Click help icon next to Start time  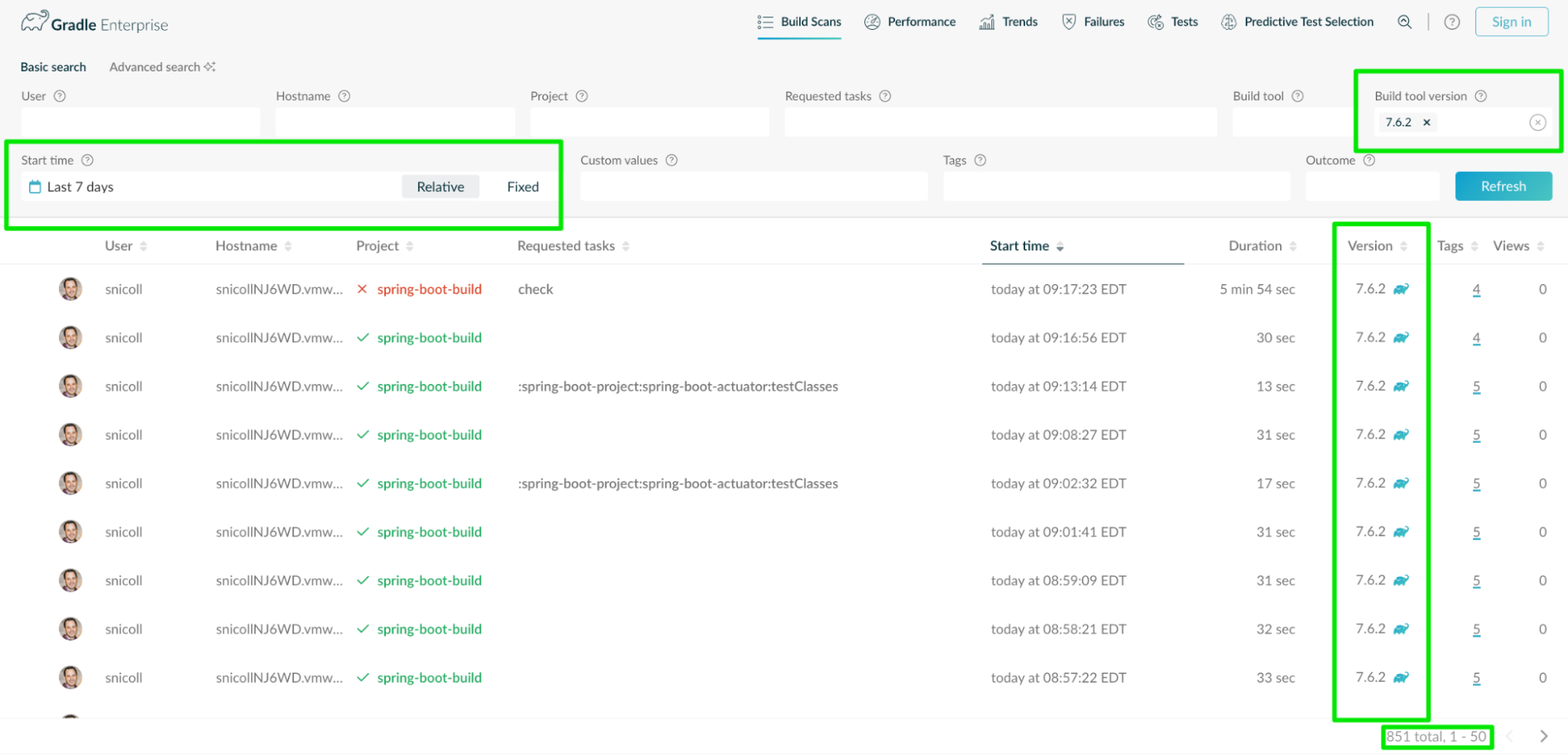[88, 160]
